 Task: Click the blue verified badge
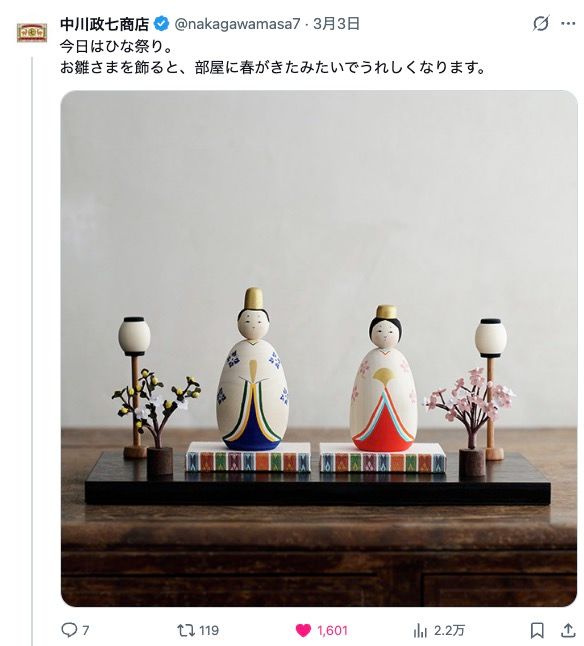click(x=161, y=23)
